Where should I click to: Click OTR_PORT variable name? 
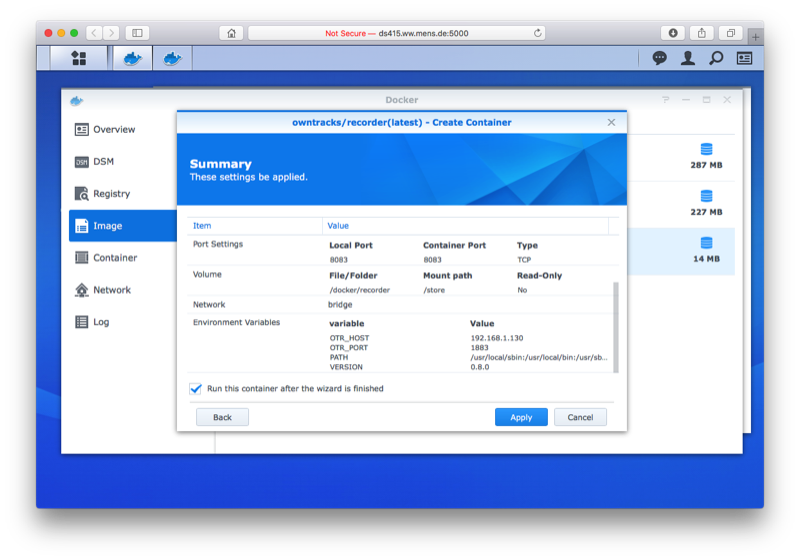click(348, 348)
